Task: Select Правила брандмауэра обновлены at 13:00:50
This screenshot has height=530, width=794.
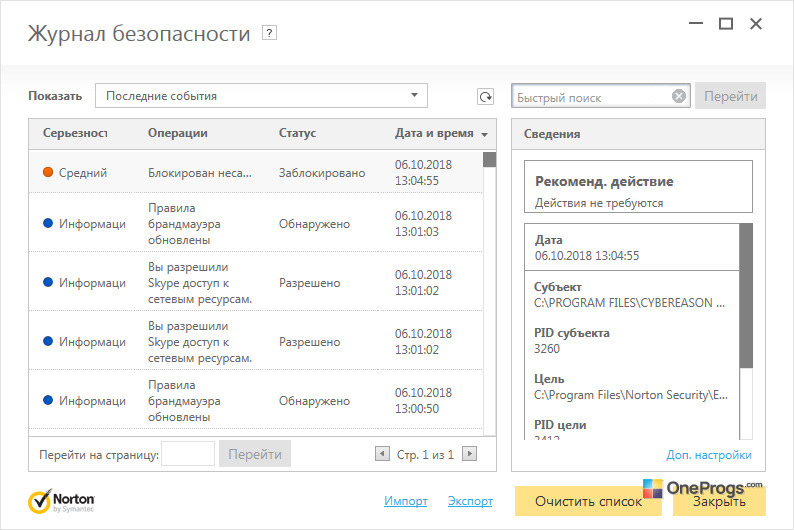Action: pos(256,400)
